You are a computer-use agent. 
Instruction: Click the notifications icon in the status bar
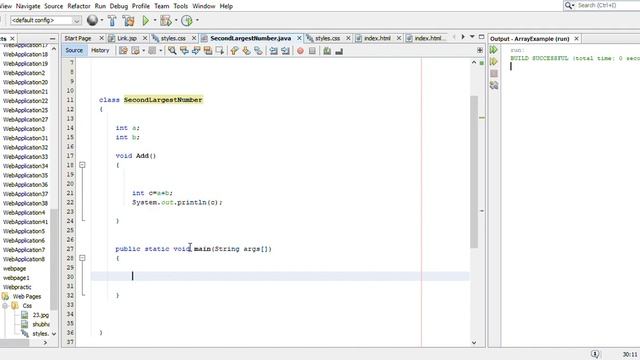tap(595, 354)
